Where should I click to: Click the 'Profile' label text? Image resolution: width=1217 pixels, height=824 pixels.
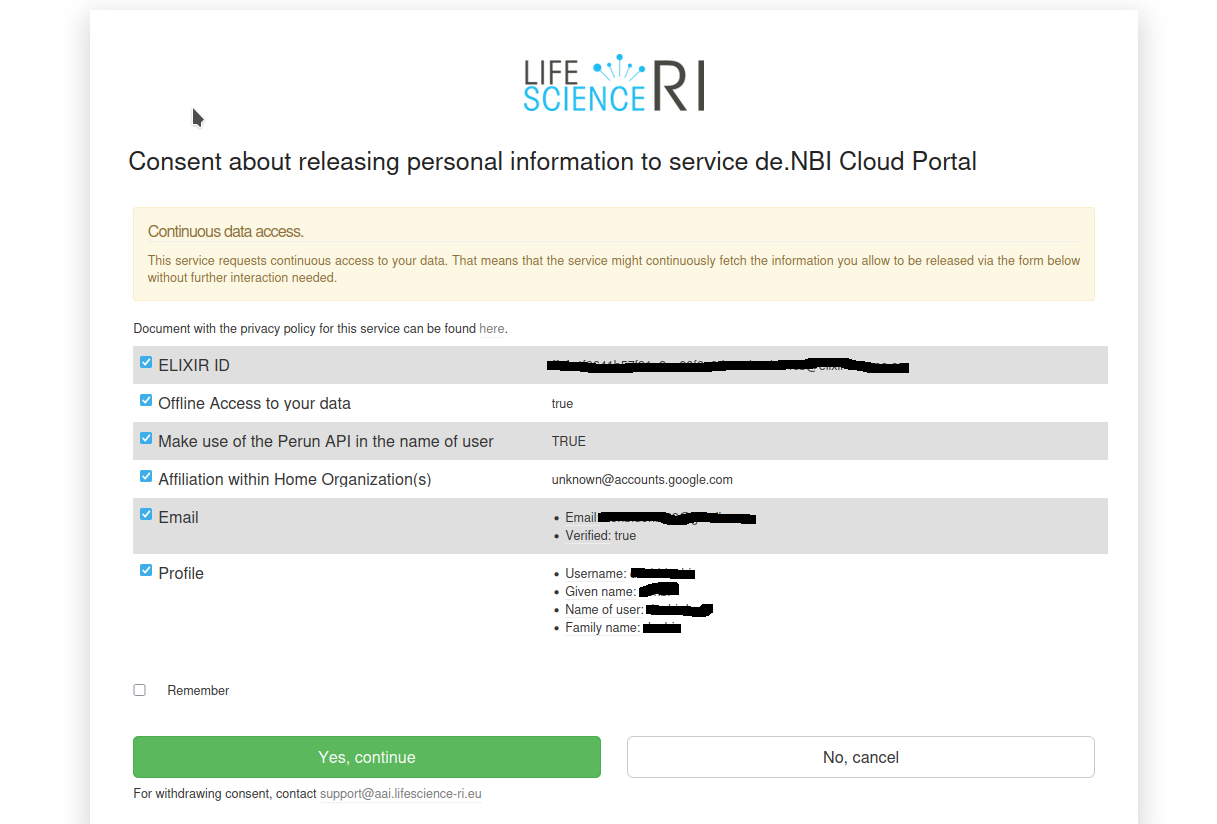pyautogui.click(x=181, y=573)
